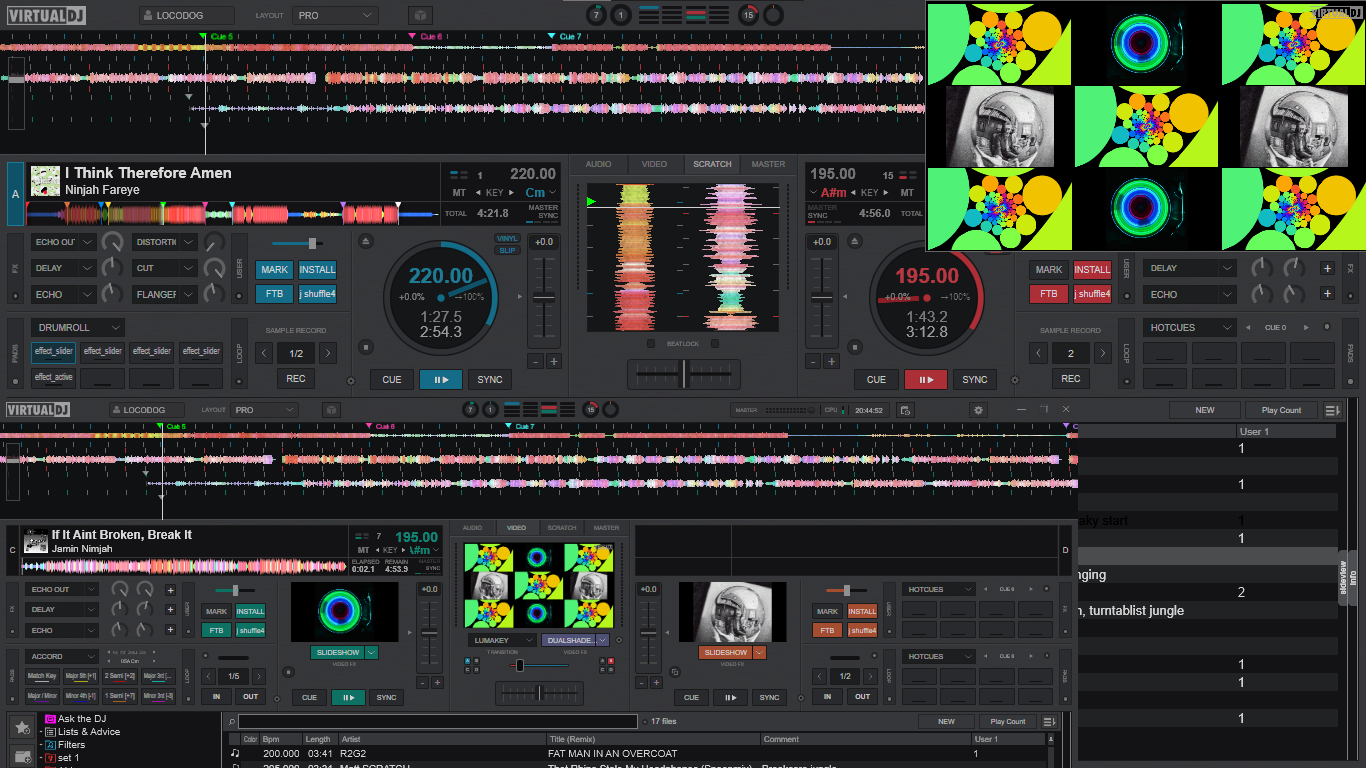
Task: Toggle VINYL mode on deck A
Action: pyautogui.click(x=508, y=239)
